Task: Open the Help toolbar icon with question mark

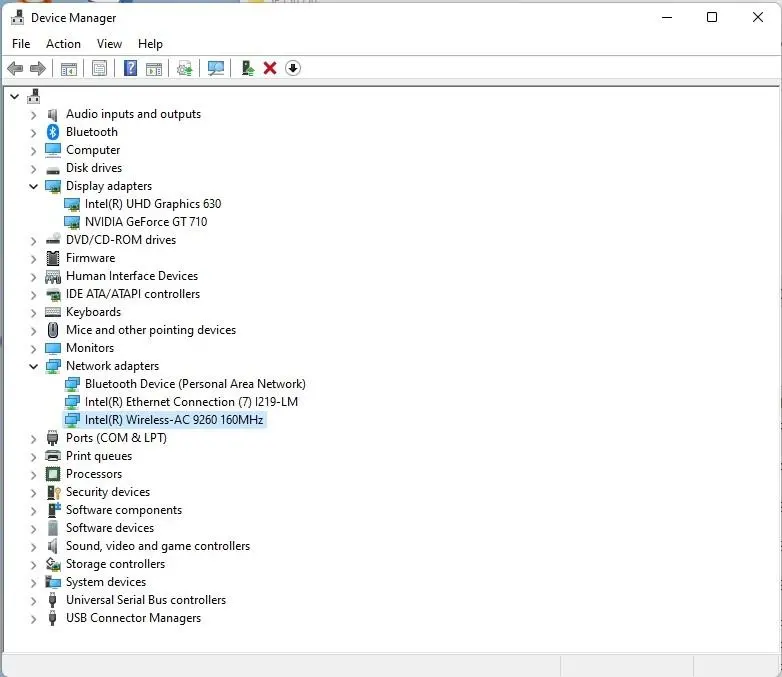Action: click(x=130, y=68)
